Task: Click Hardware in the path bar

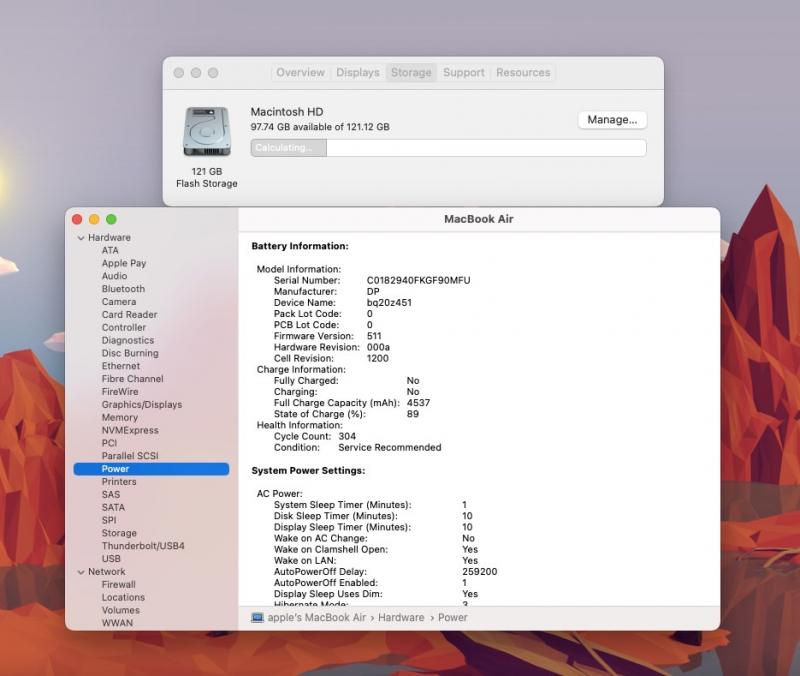Action: click(401, 618)
